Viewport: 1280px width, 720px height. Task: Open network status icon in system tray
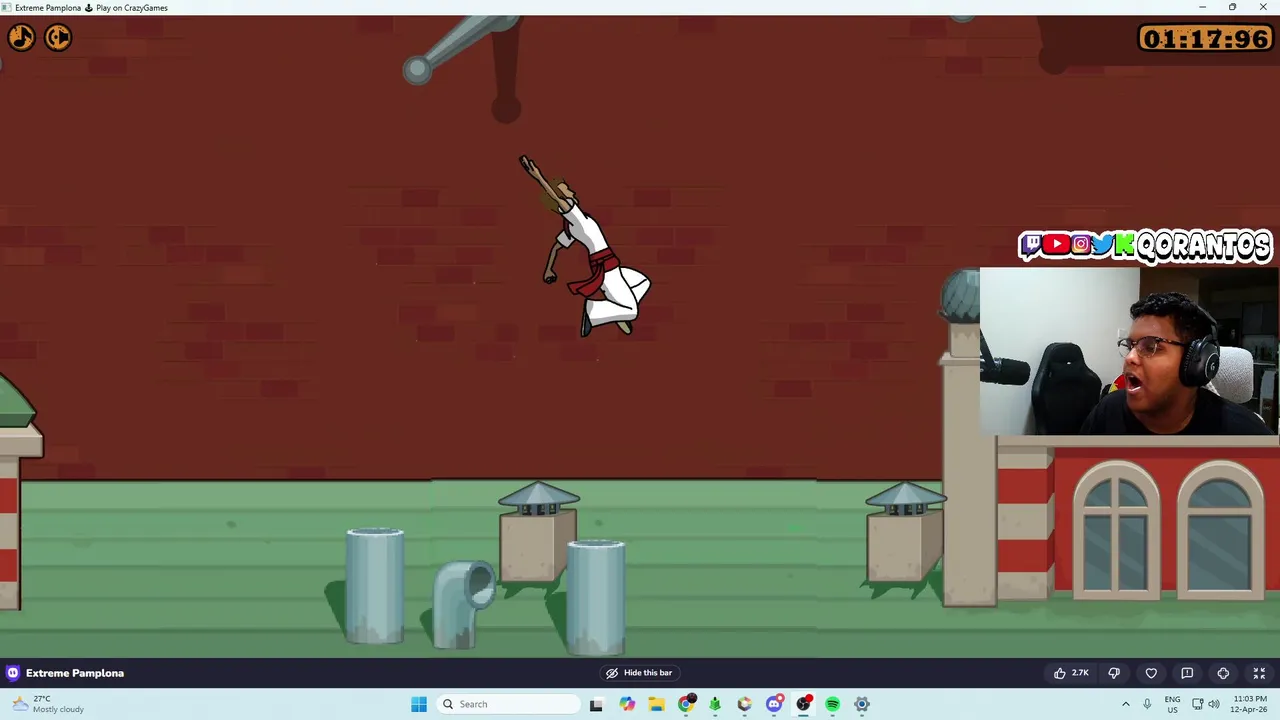pyautogui.click(x=1197, y=704)
